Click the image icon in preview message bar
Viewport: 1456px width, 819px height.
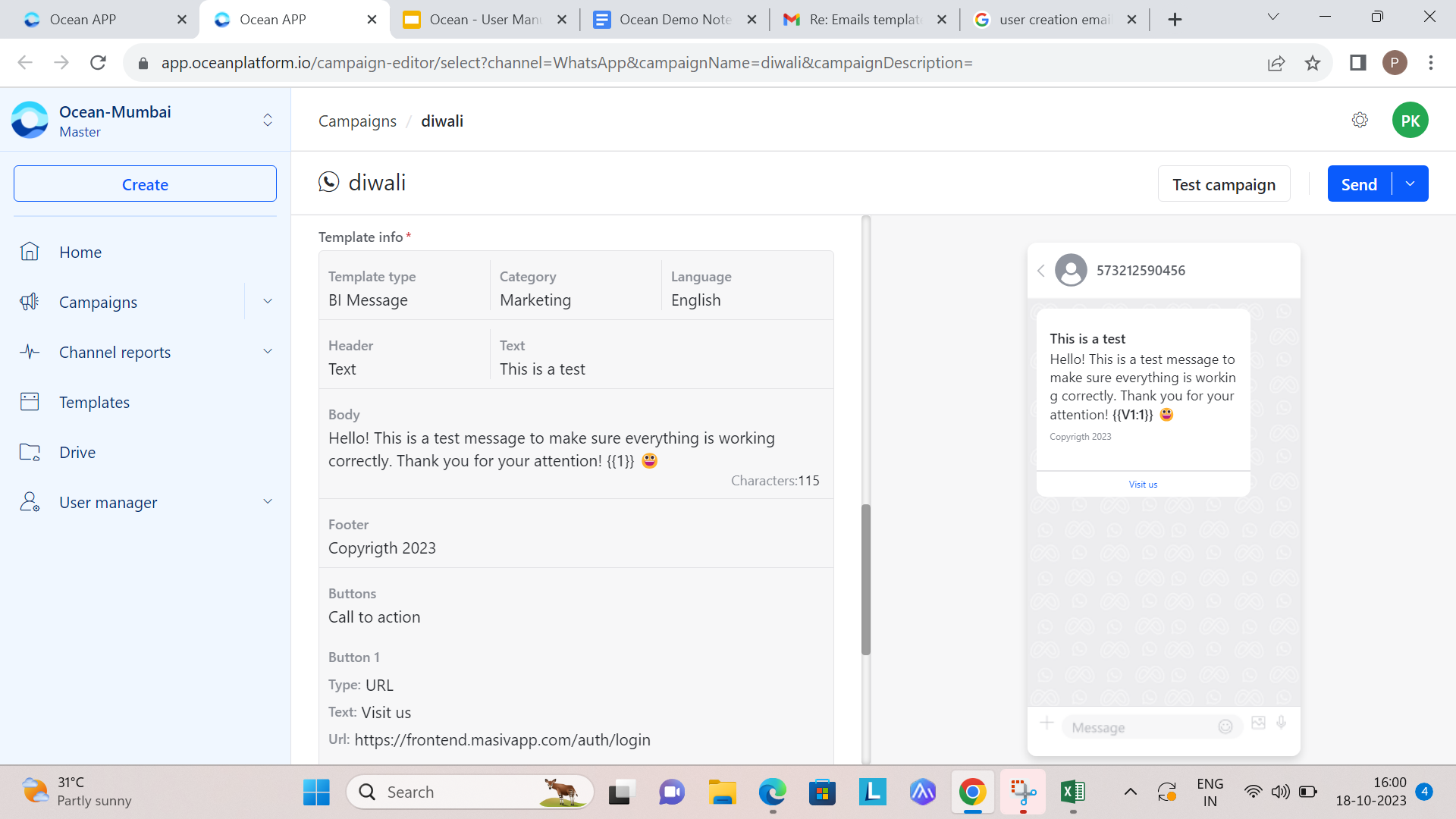click(x=1258, y=723)
